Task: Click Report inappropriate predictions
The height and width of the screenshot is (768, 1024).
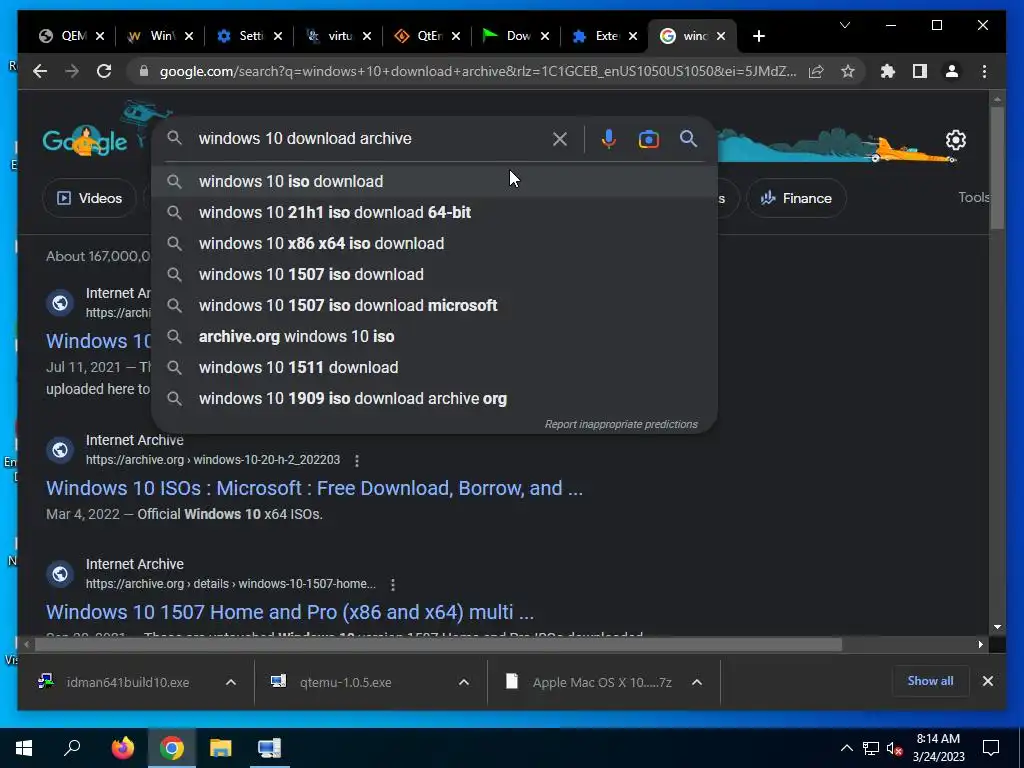Action: click(621, 424)
